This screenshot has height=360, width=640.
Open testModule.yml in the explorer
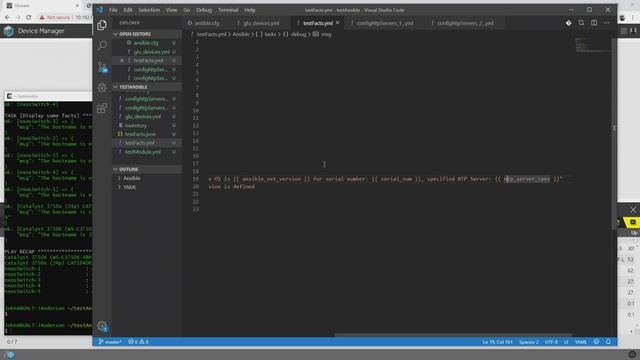(142, 152)
